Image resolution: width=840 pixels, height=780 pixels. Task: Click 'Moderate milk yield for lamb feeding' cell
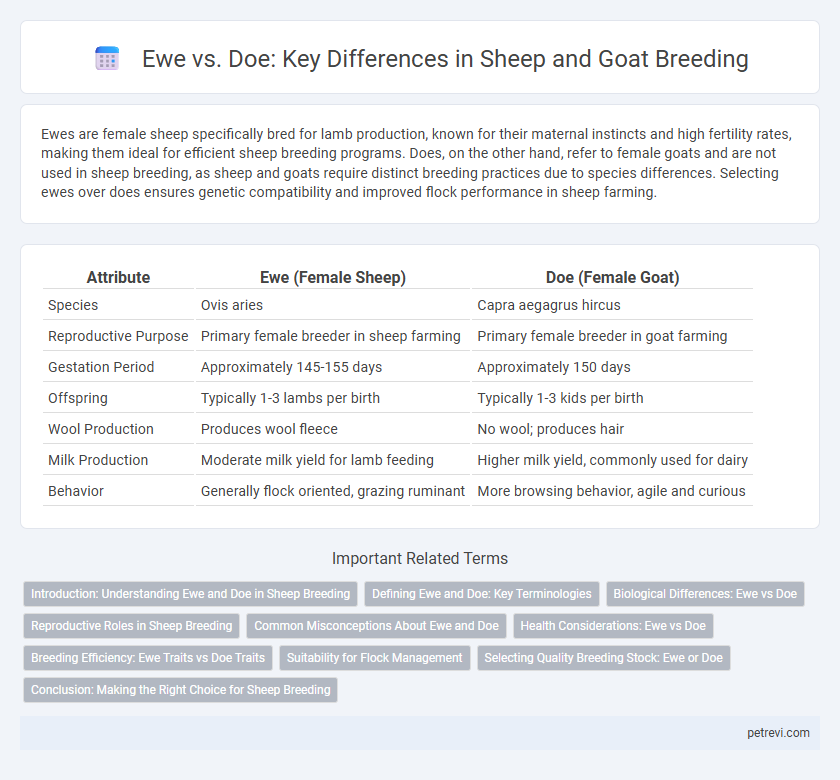tap(317, 460)
